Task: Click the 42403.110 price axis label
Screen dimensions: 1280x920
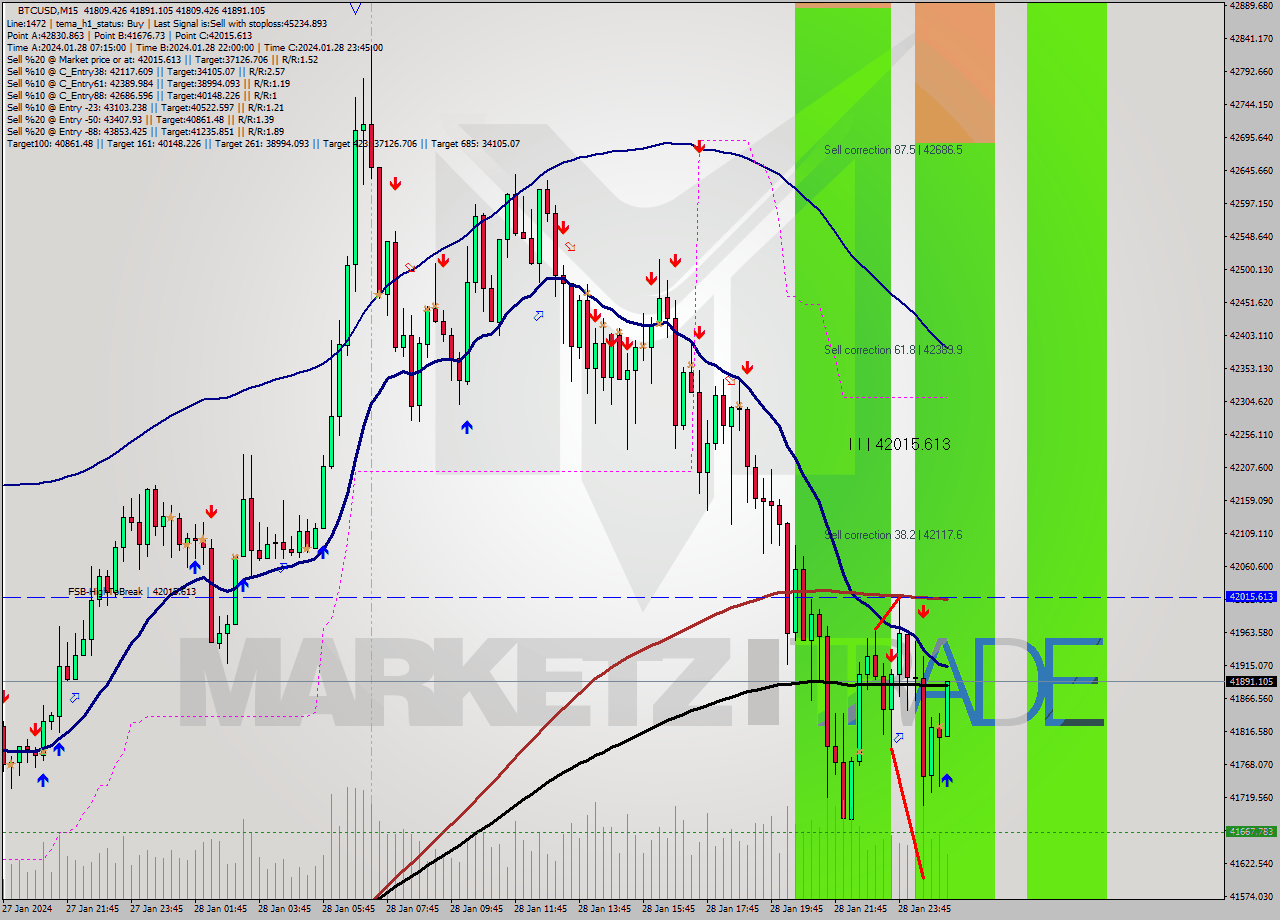Action: click(x=1252, y=335)
